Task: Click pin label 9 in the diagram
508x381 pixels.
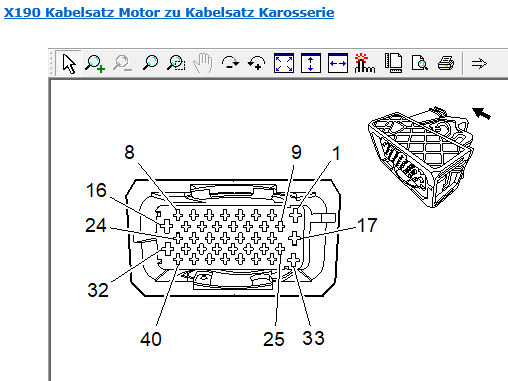Action: pyautogui.click(x=296, y=152)
